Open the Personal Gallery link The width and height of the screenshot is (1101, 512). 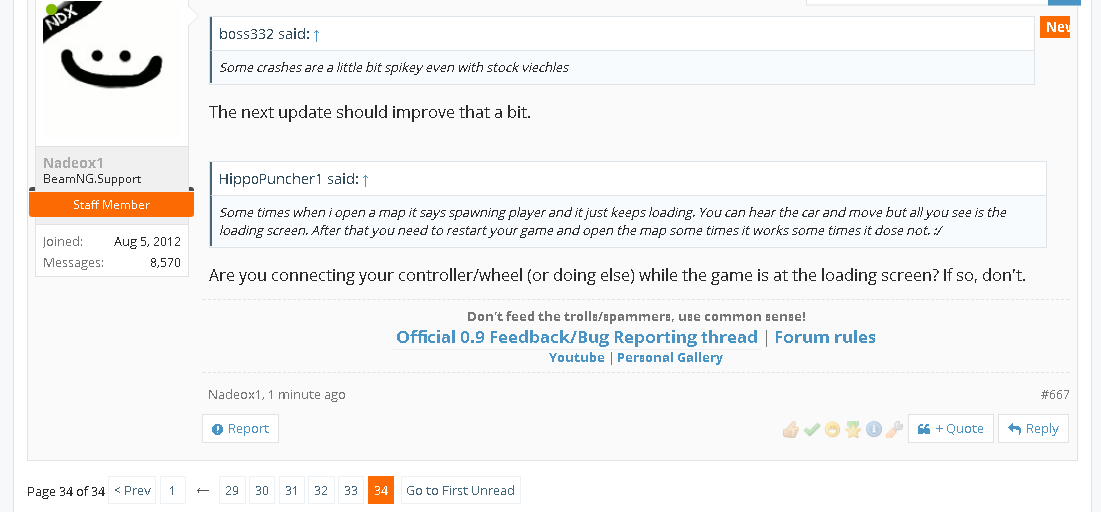[x=670, y=357]
